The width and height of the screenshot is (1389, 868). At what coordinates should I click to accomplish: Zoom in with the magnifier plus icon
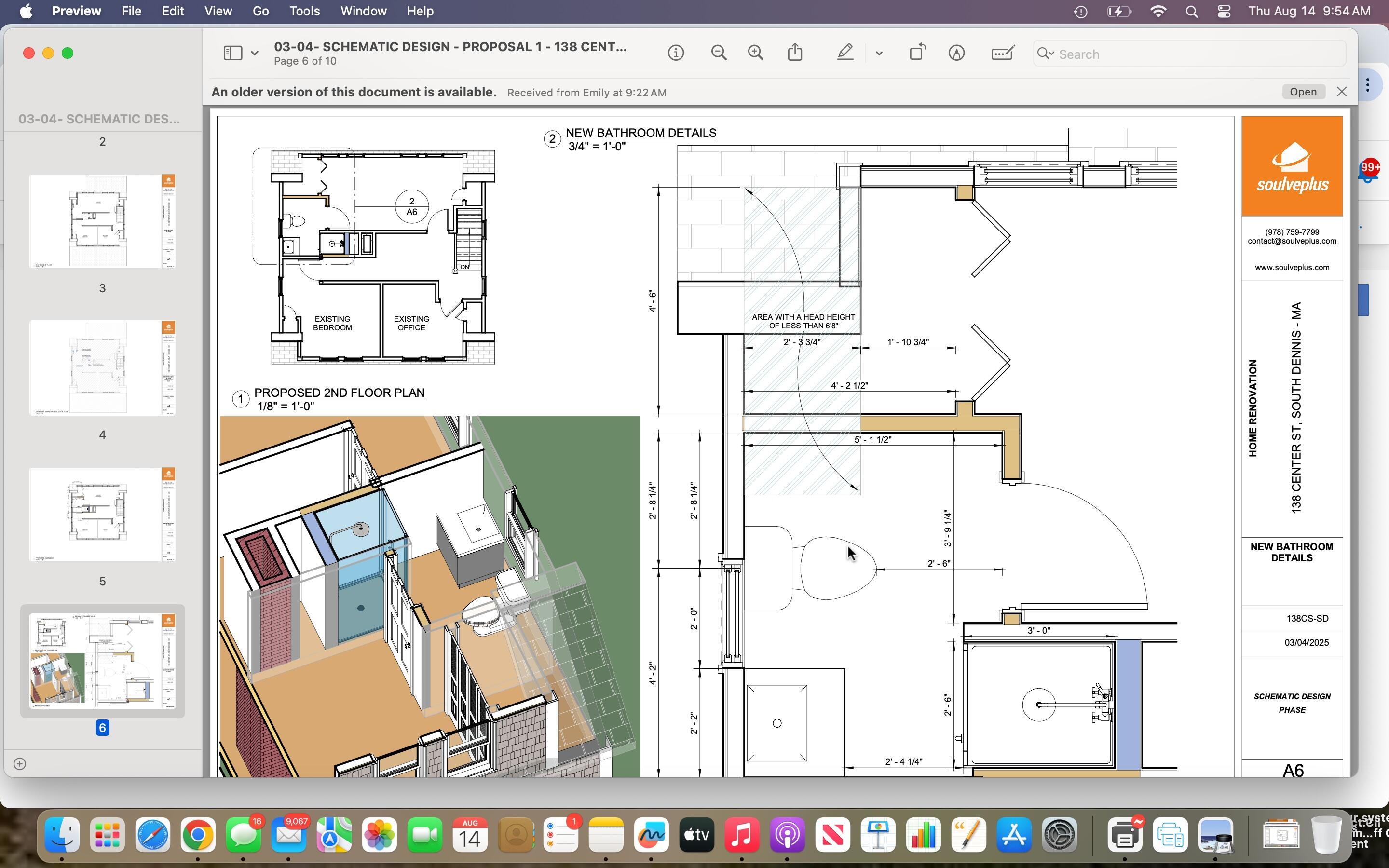tap(755, 54)
